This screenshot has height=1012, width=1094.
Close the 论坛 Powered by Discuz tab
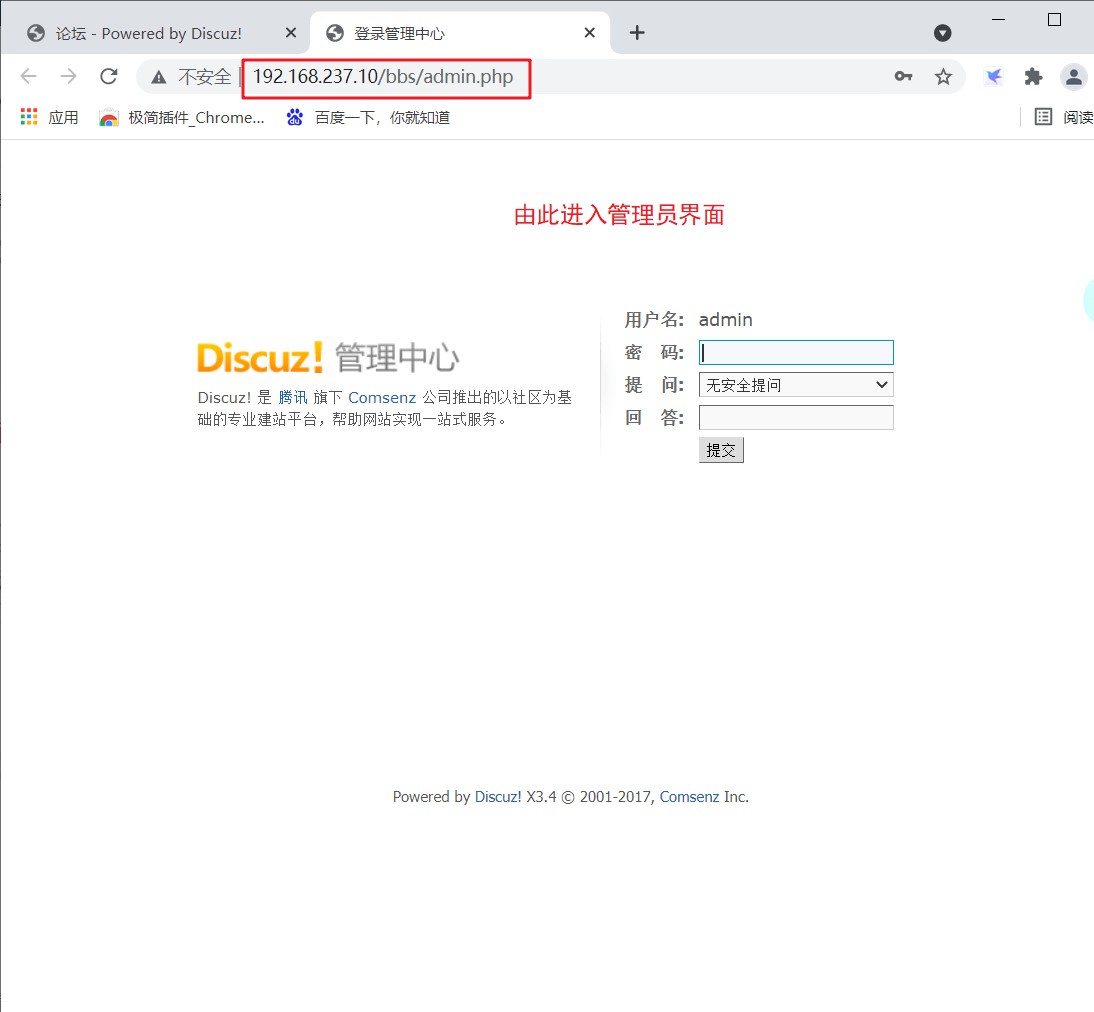click(x=291, y=33)
